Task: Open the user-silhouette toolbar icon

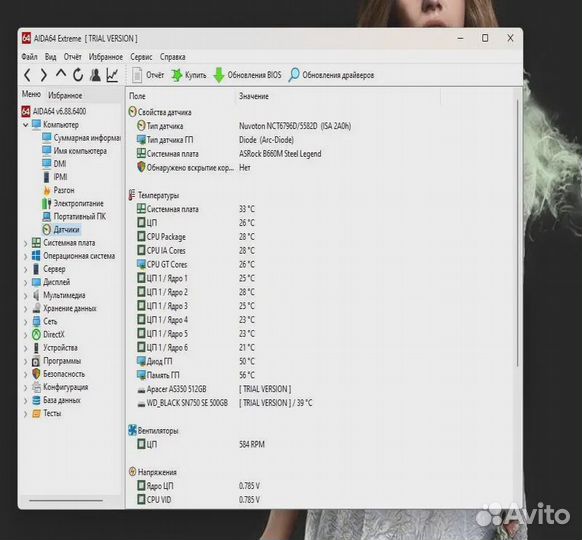Action: (x=95, y=75)
